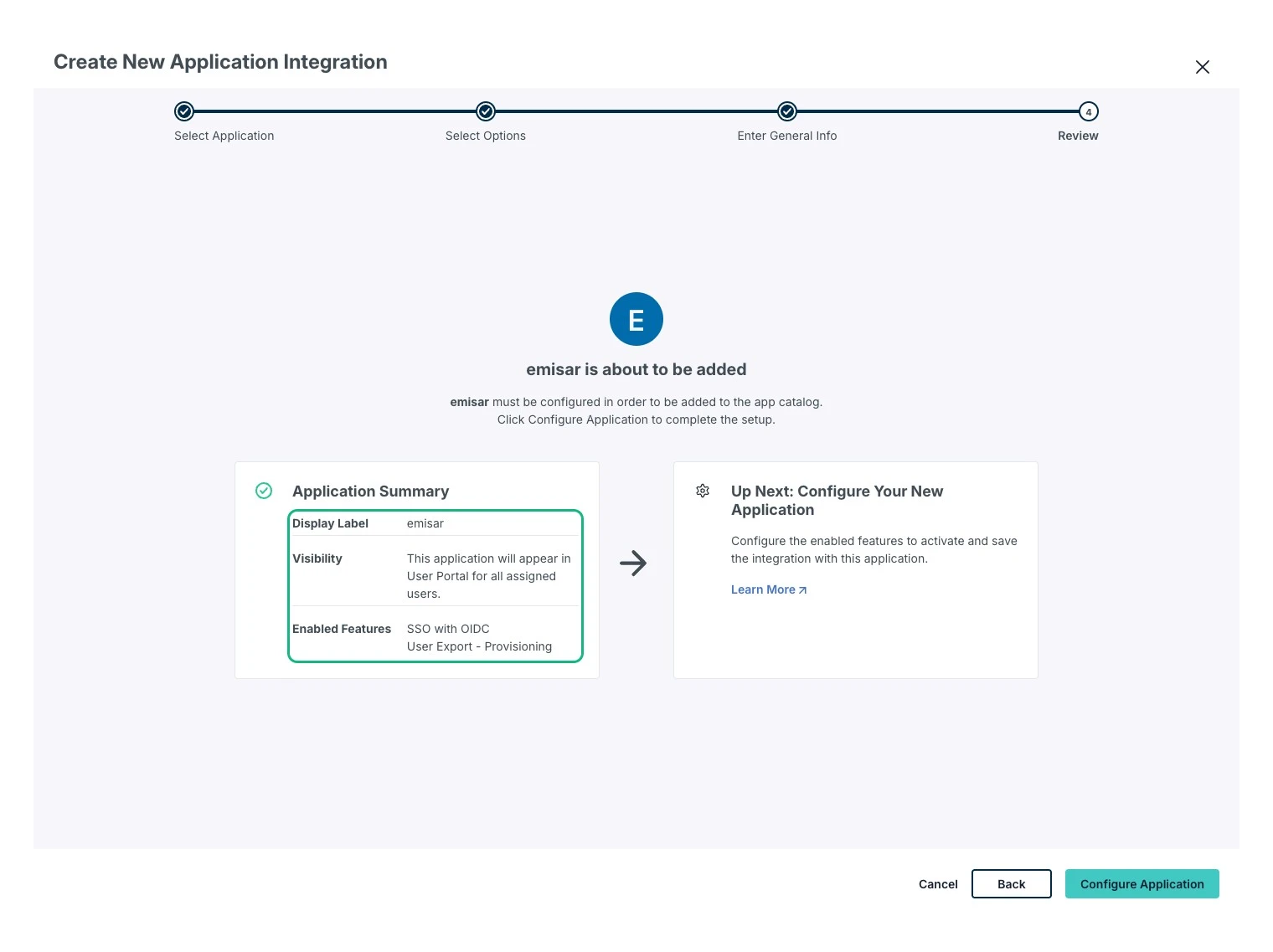The image size is (1273, 952).
Task: Open the Learn More link
Action: click(x=769, y=589)
